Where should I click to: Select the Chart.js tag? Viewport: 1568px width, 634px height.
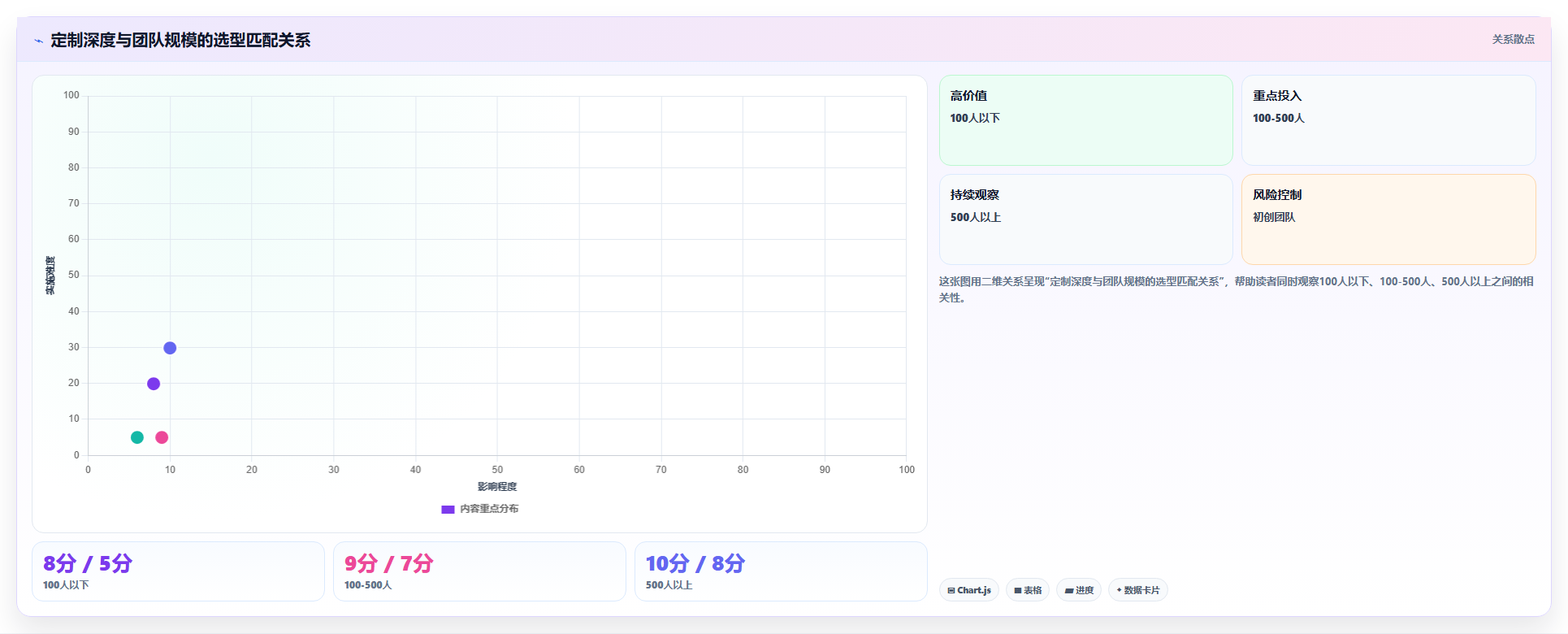coord(969,590)
